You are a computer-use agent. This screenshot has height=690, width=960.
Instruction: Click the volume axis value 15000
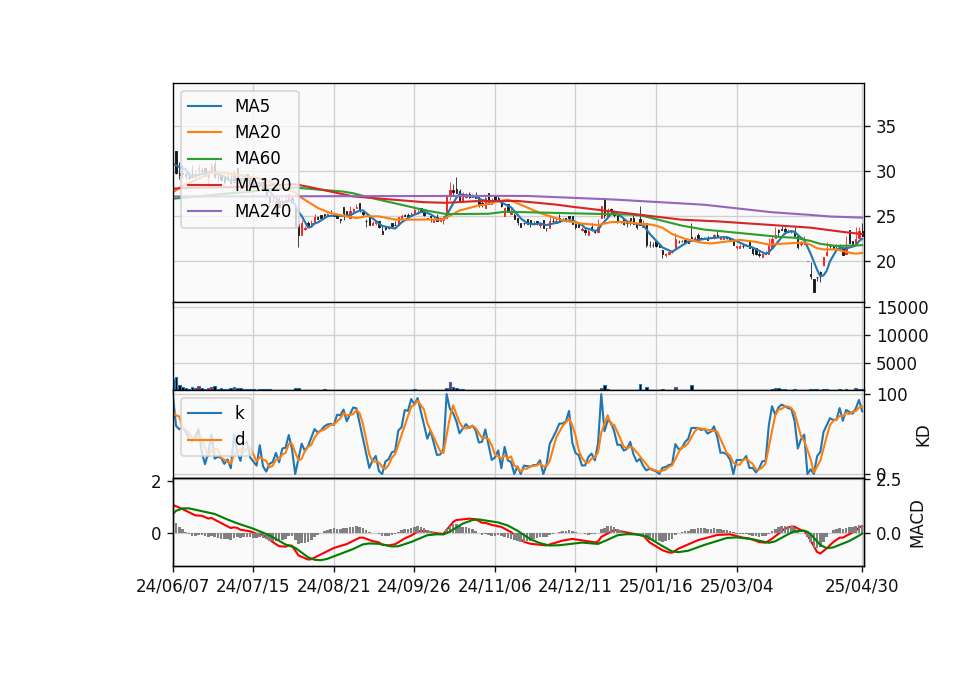902,308
